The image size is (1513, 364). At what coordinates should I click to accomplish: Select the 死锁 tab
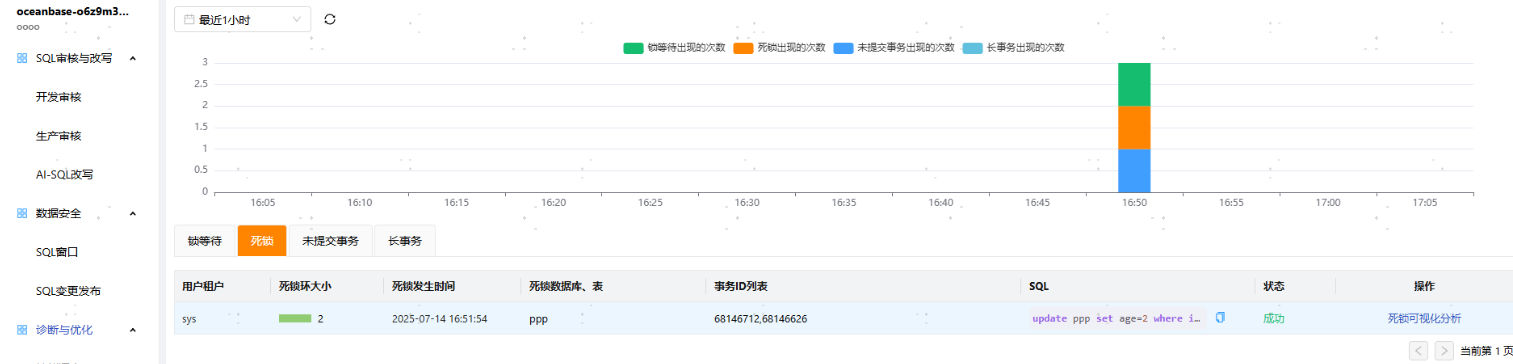pos(262,240)
